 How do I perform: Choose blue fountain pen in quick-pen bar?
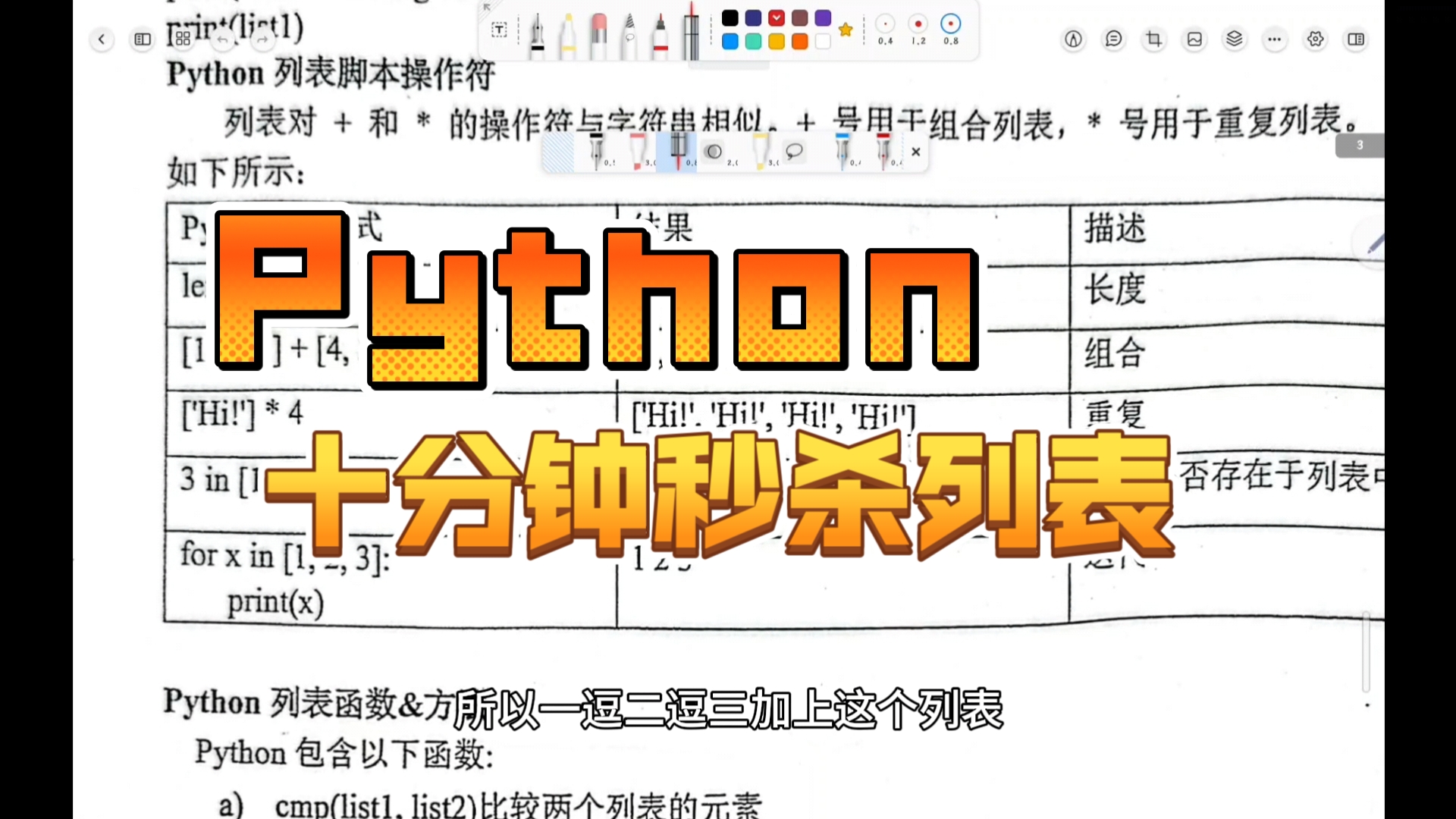[843, 151]
